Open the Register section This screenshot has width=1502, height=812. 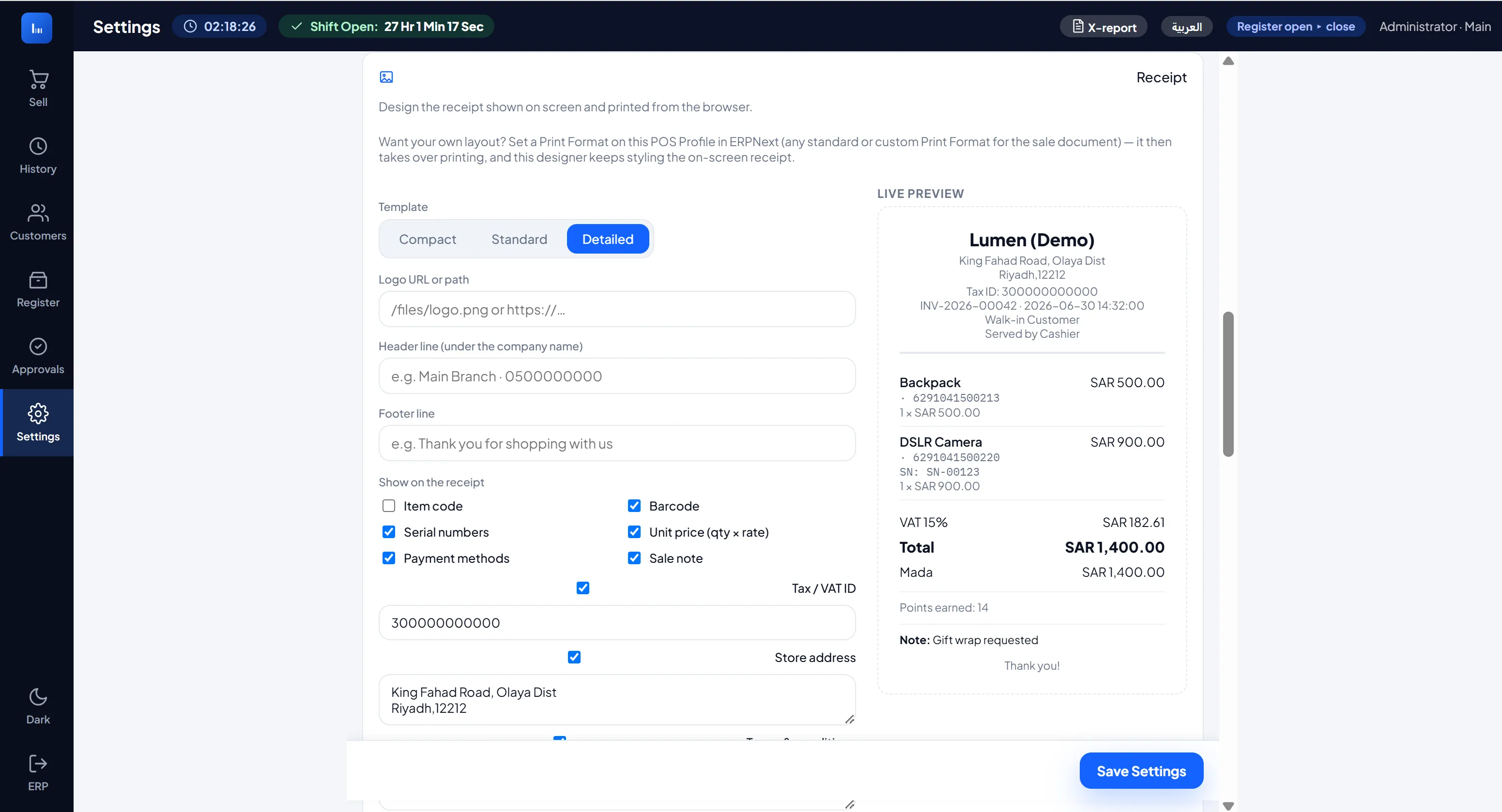(x=38, y=290)
